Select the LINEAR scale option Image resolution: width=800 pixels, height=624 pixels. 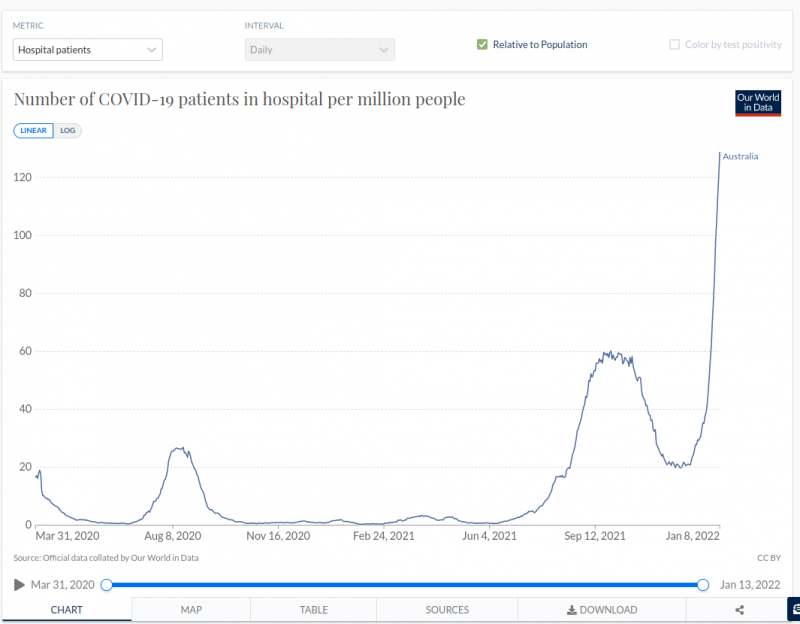[34, 130]
